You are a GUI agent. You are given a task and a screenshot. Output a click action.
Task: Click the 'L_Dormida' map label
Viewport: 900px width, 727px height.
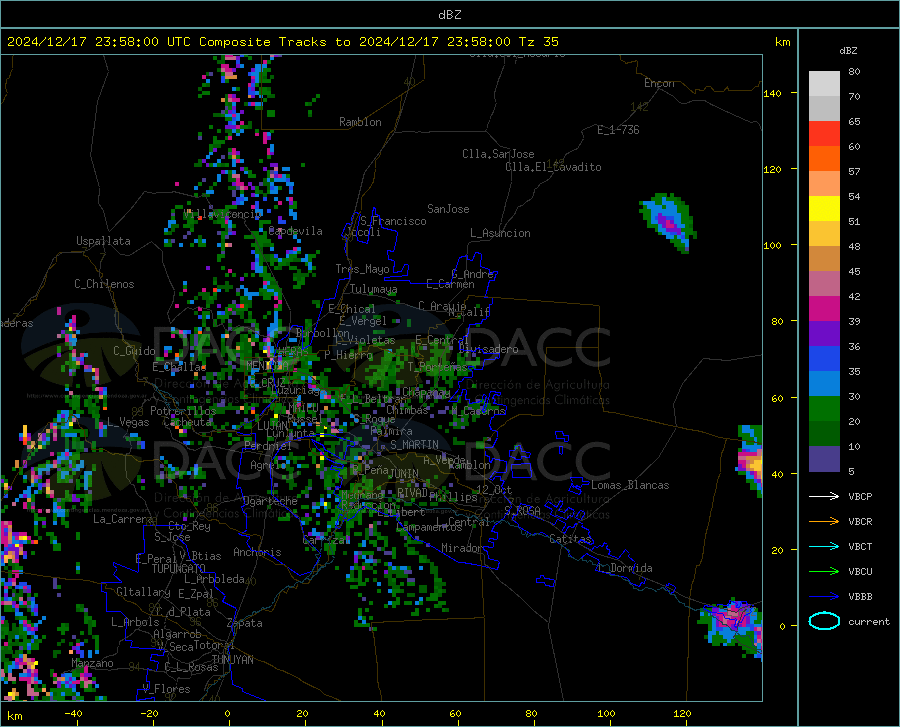(x=624, y=568)
